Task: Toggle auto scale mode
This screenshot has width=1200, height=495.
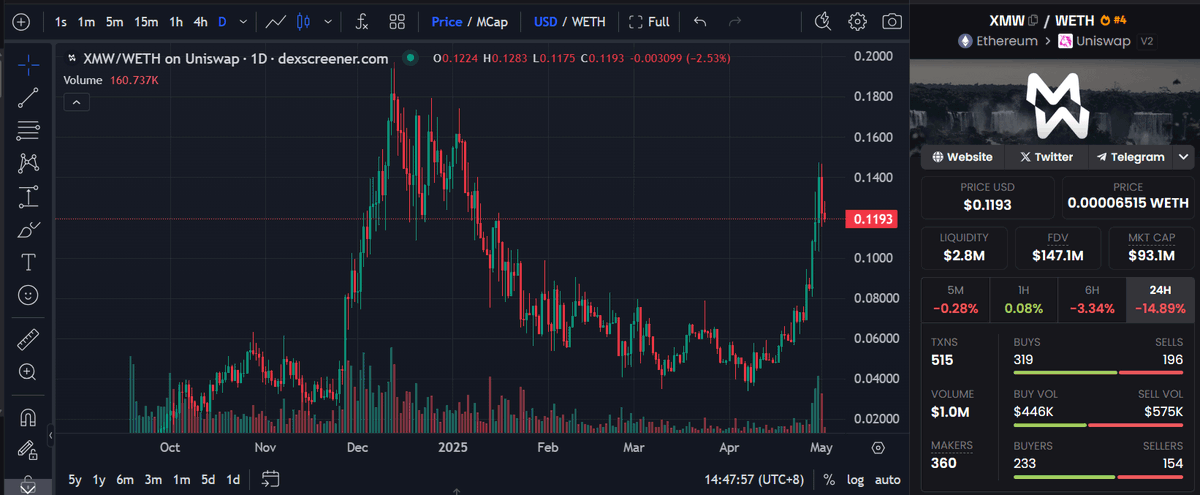Action: (888, 479)
